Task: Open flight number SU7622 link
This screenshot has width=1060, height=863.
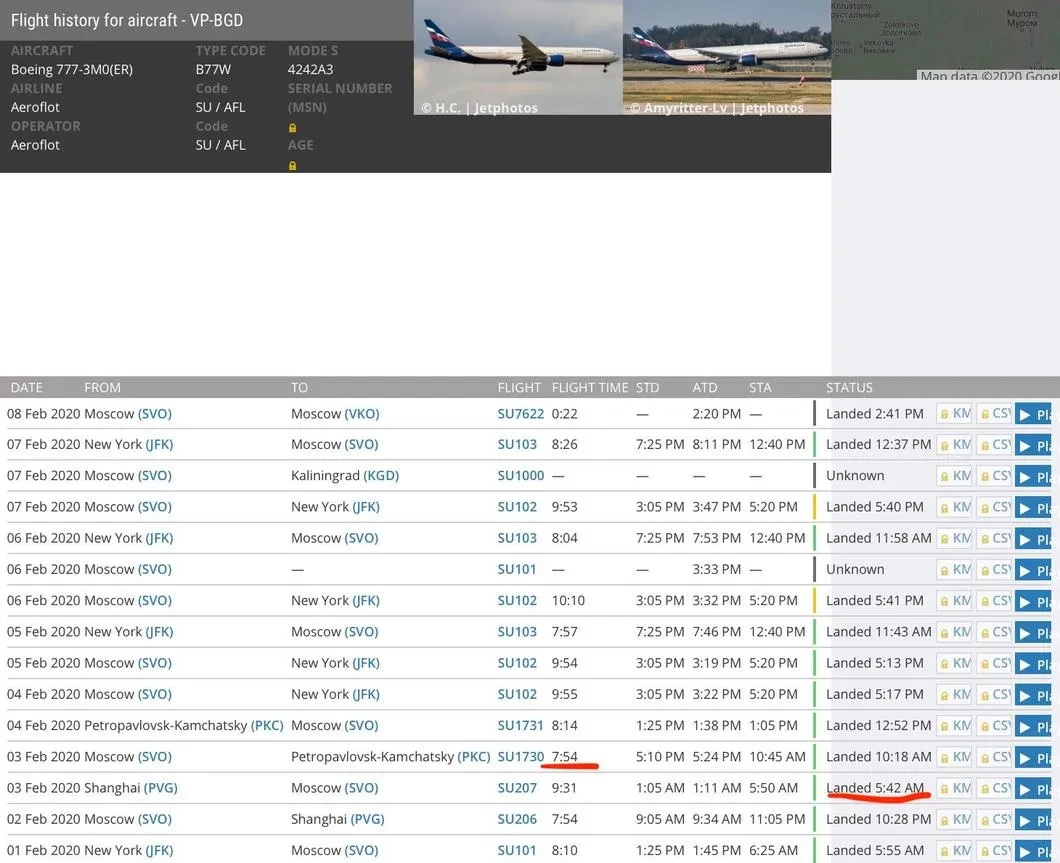Action: (520, 414)
